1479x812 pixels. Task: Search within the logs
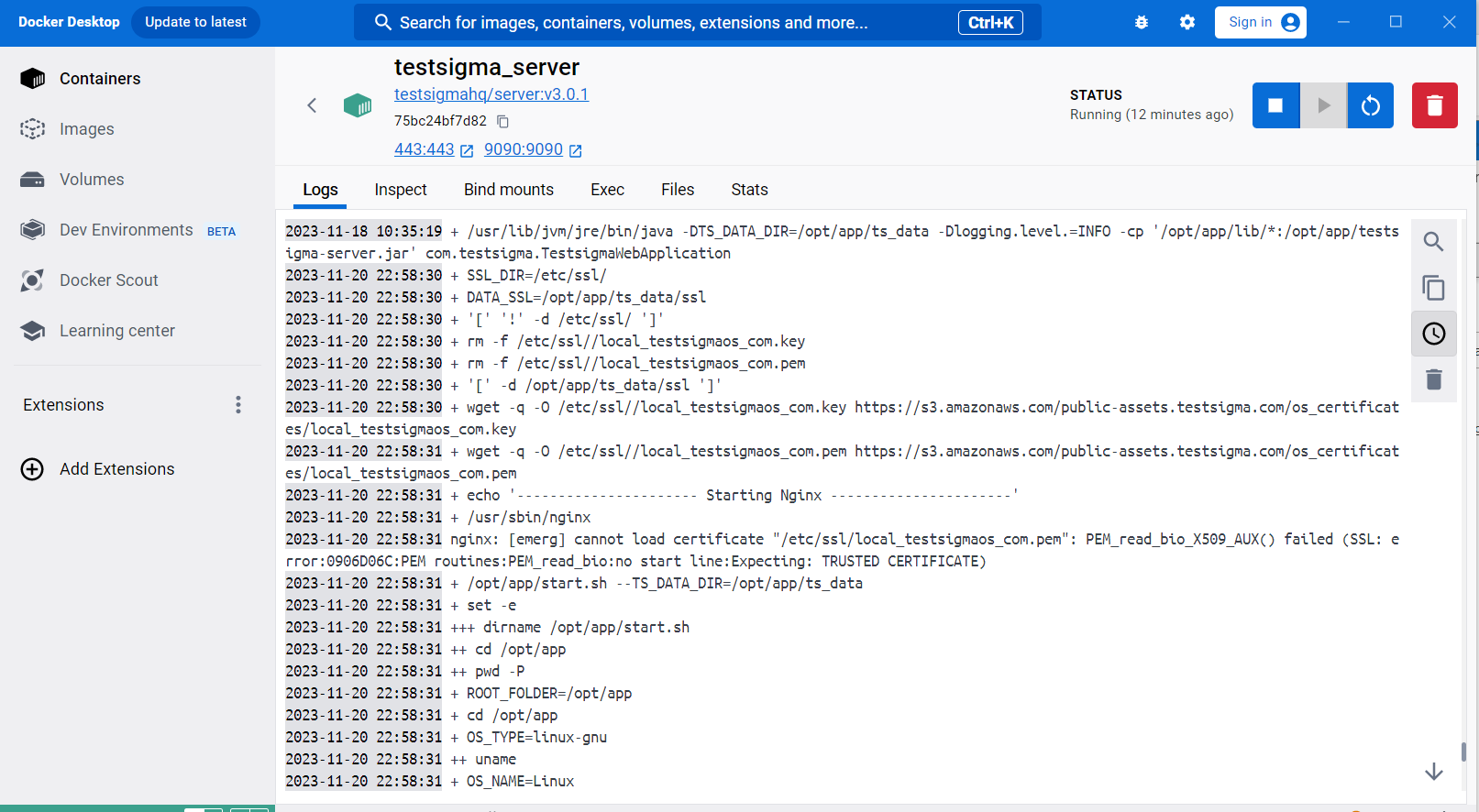pyautogui.click(x=1434, y=242)
